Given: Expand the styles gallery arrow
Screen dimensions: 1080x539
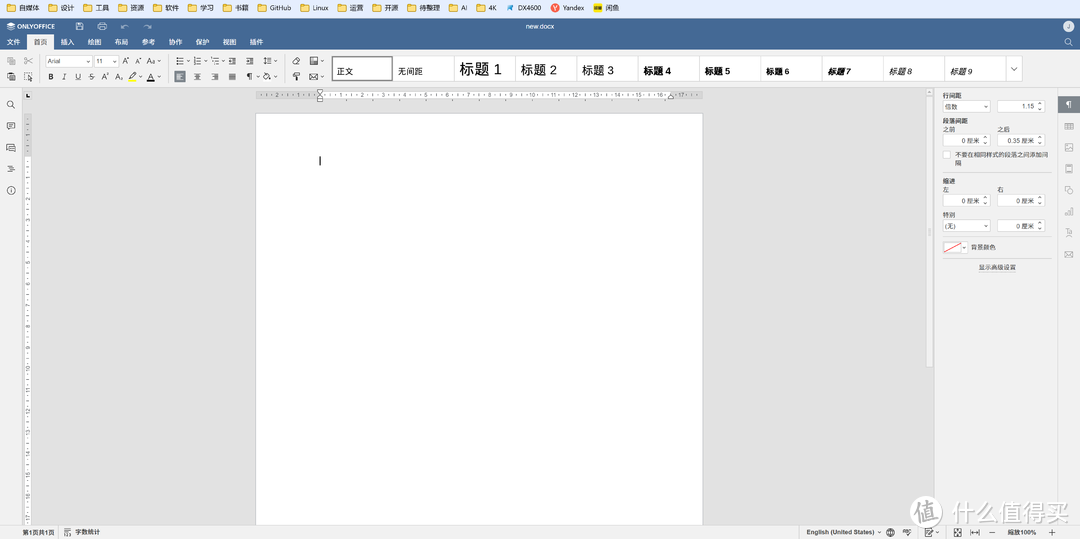Looking at the screenshot, I should click(1014, 69).
